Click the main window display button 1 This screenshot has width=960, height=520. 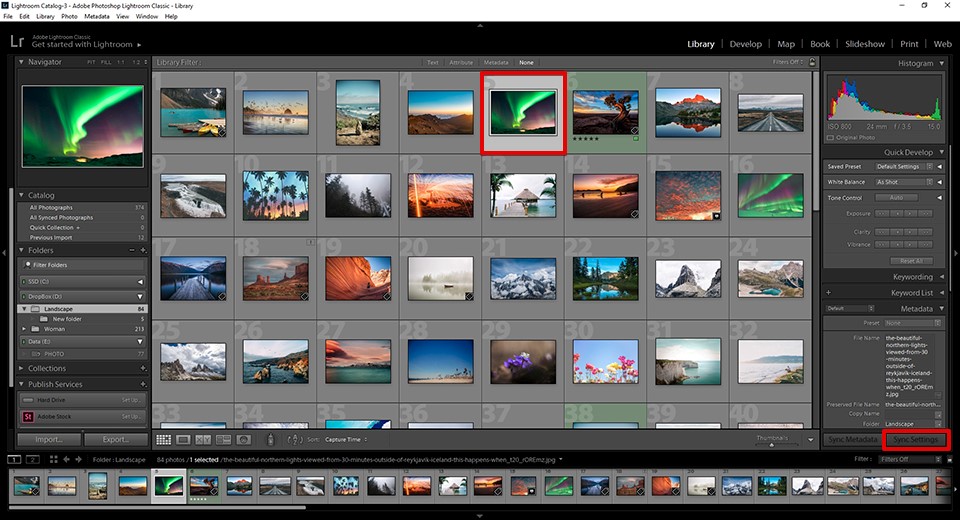(x=14, y=459)
